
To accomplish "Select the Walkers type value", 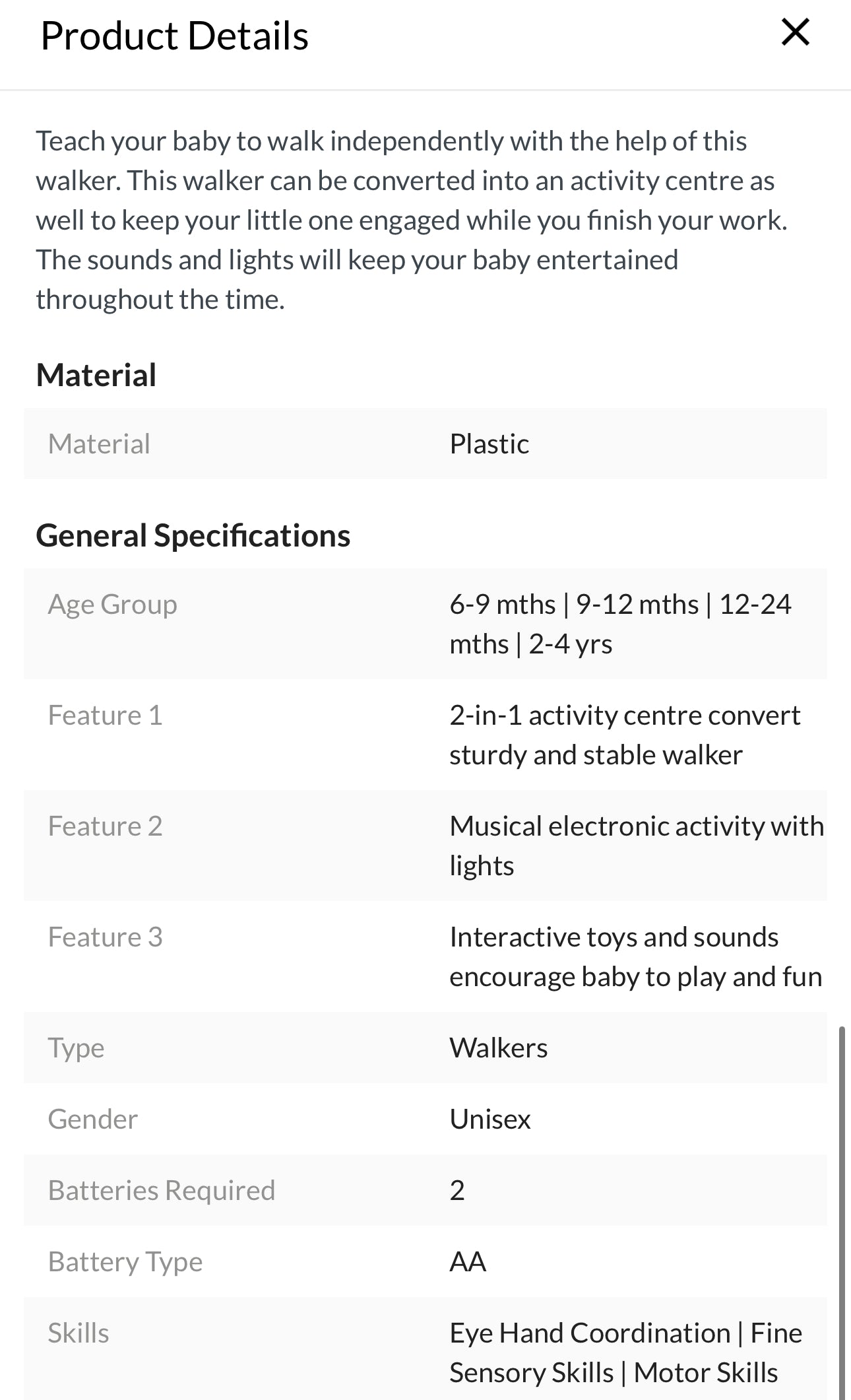I will click(x=498, y=1048).
